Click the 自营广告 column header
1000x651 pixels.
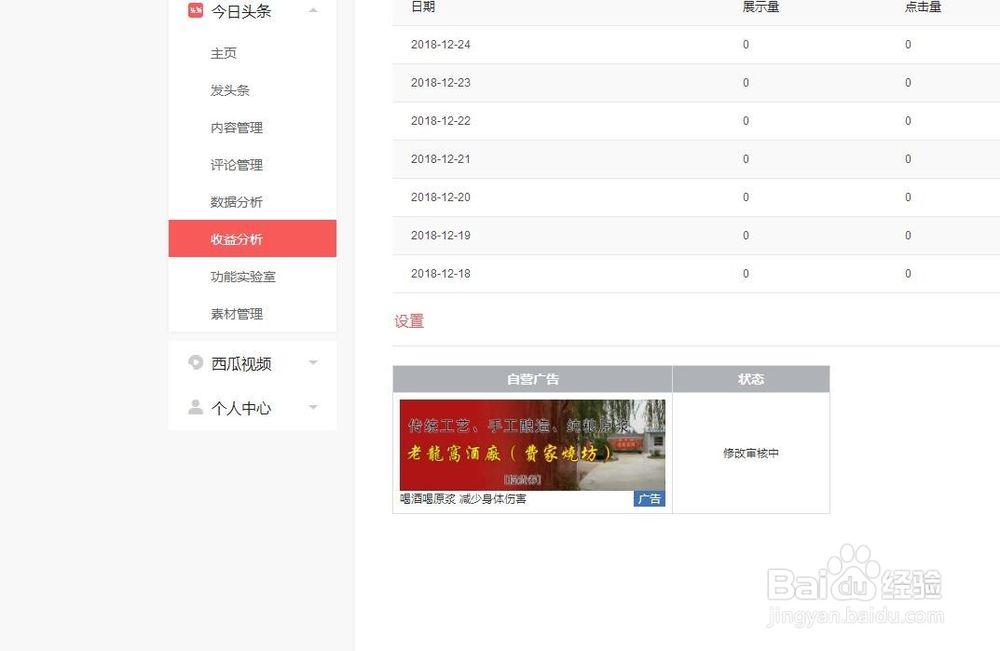533,379
